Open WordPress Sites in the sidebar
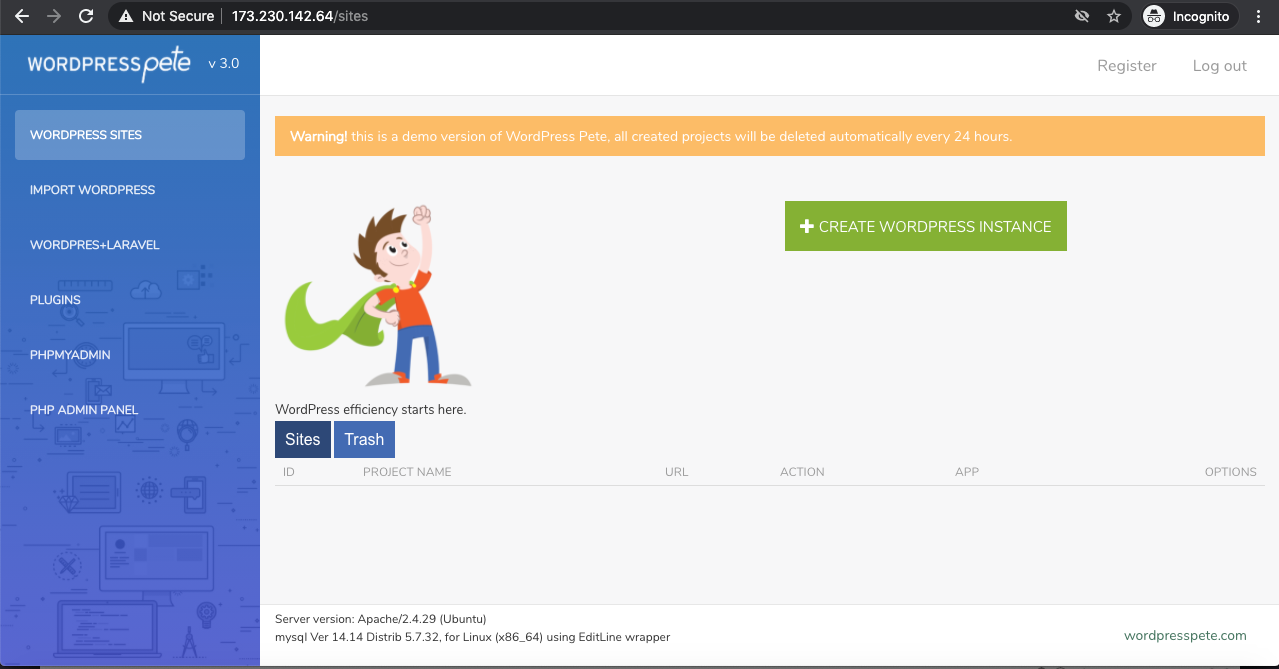 (130, 135)
